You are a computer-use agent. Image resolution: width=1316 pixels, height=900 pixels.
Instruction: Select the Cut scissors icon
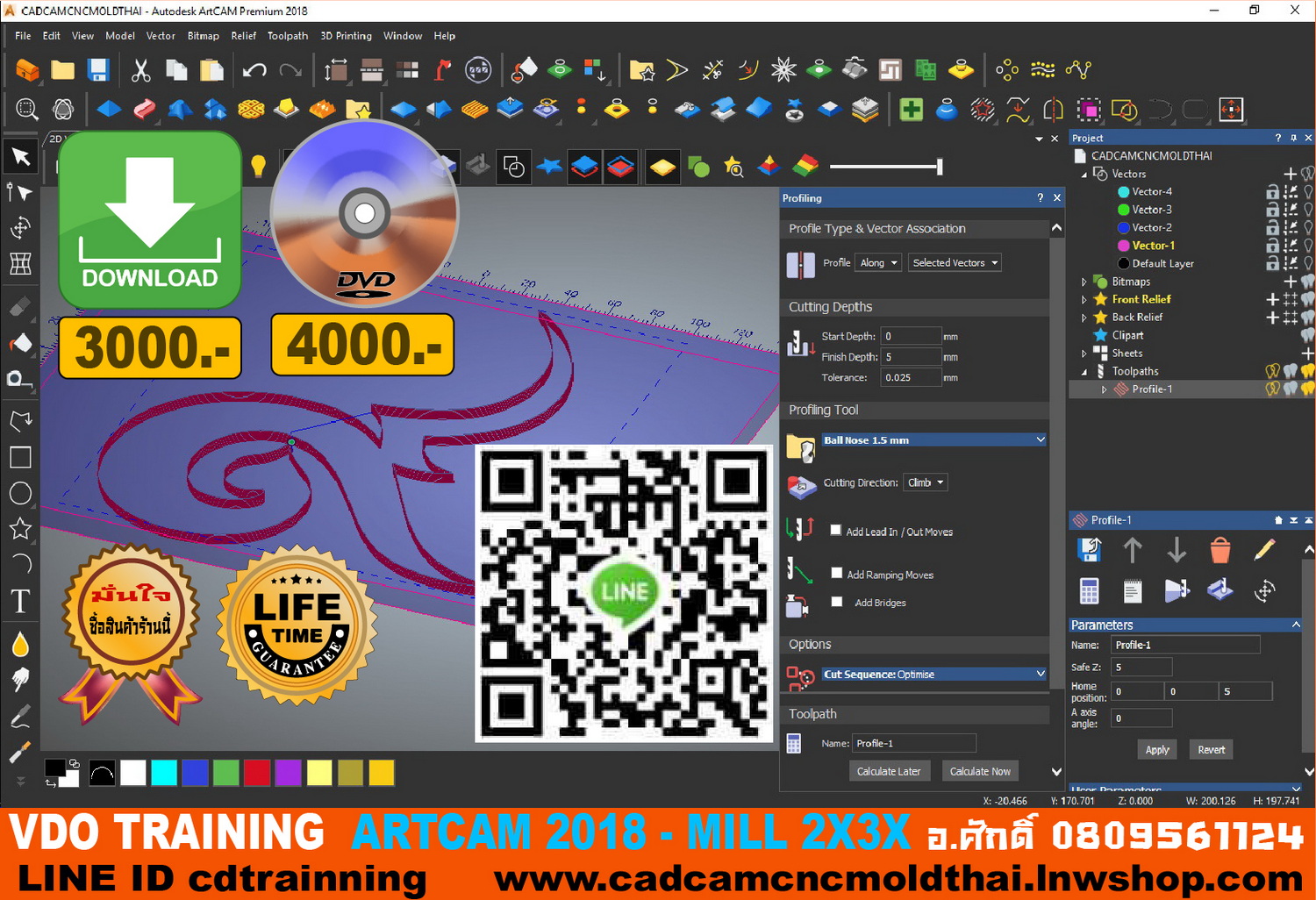click(x=140, y=70)
